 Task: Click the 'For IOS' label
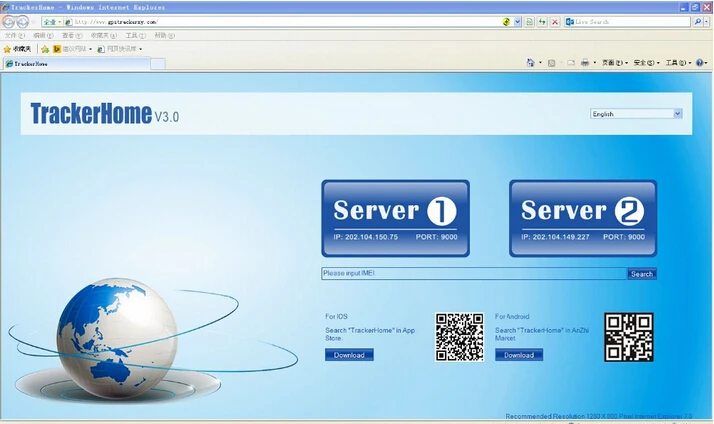(336, 316)
